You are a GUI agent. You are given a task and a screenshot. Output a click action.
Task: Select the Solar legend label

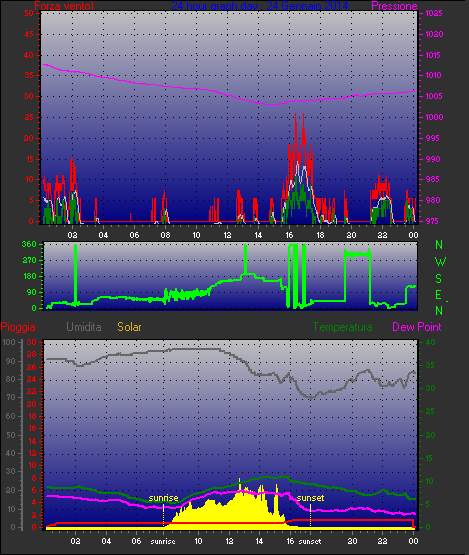click(x=129, y=327)
